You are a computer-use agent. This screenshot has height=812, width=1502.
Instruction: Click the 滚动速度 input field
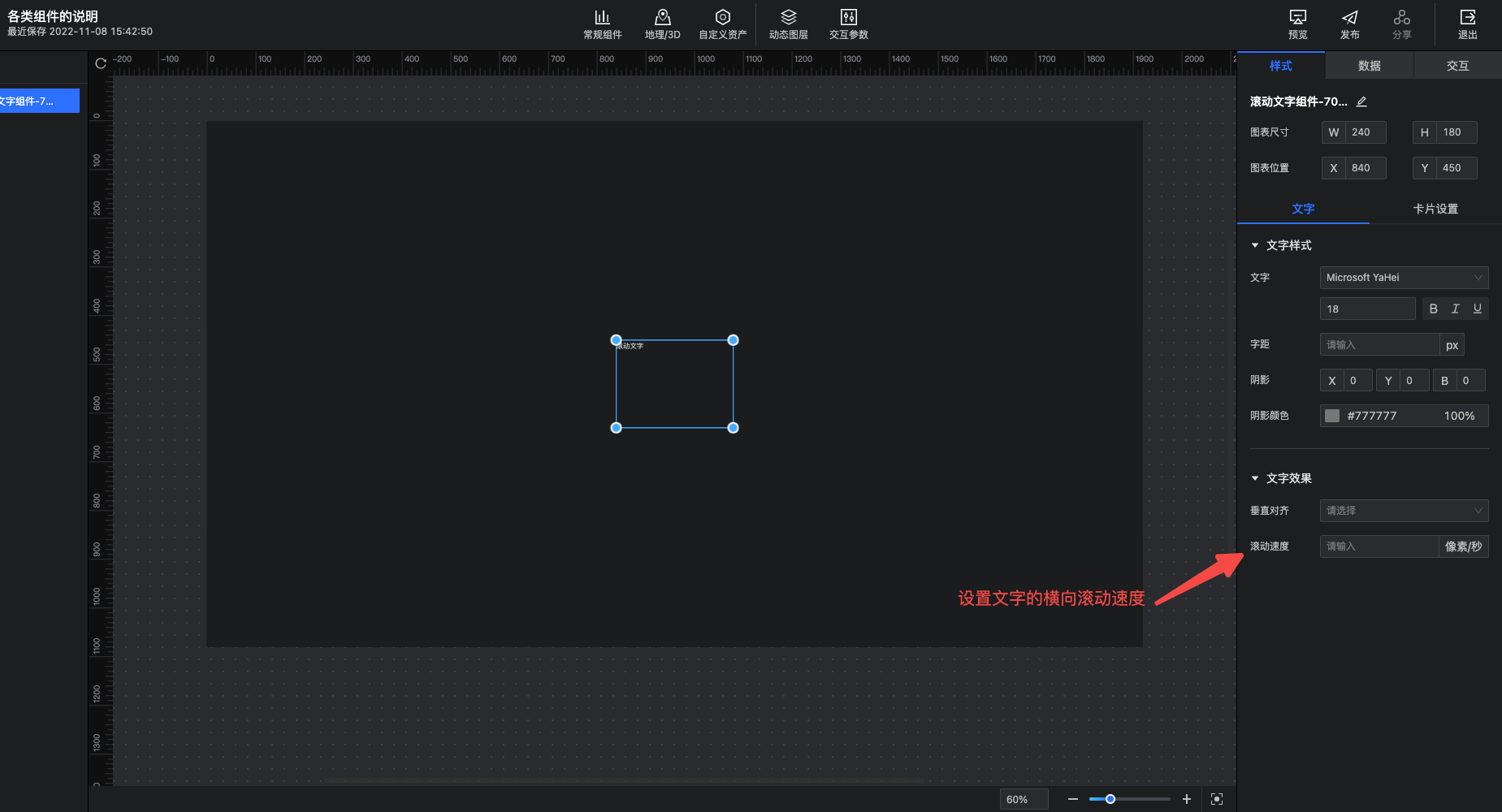point(1379,546)
